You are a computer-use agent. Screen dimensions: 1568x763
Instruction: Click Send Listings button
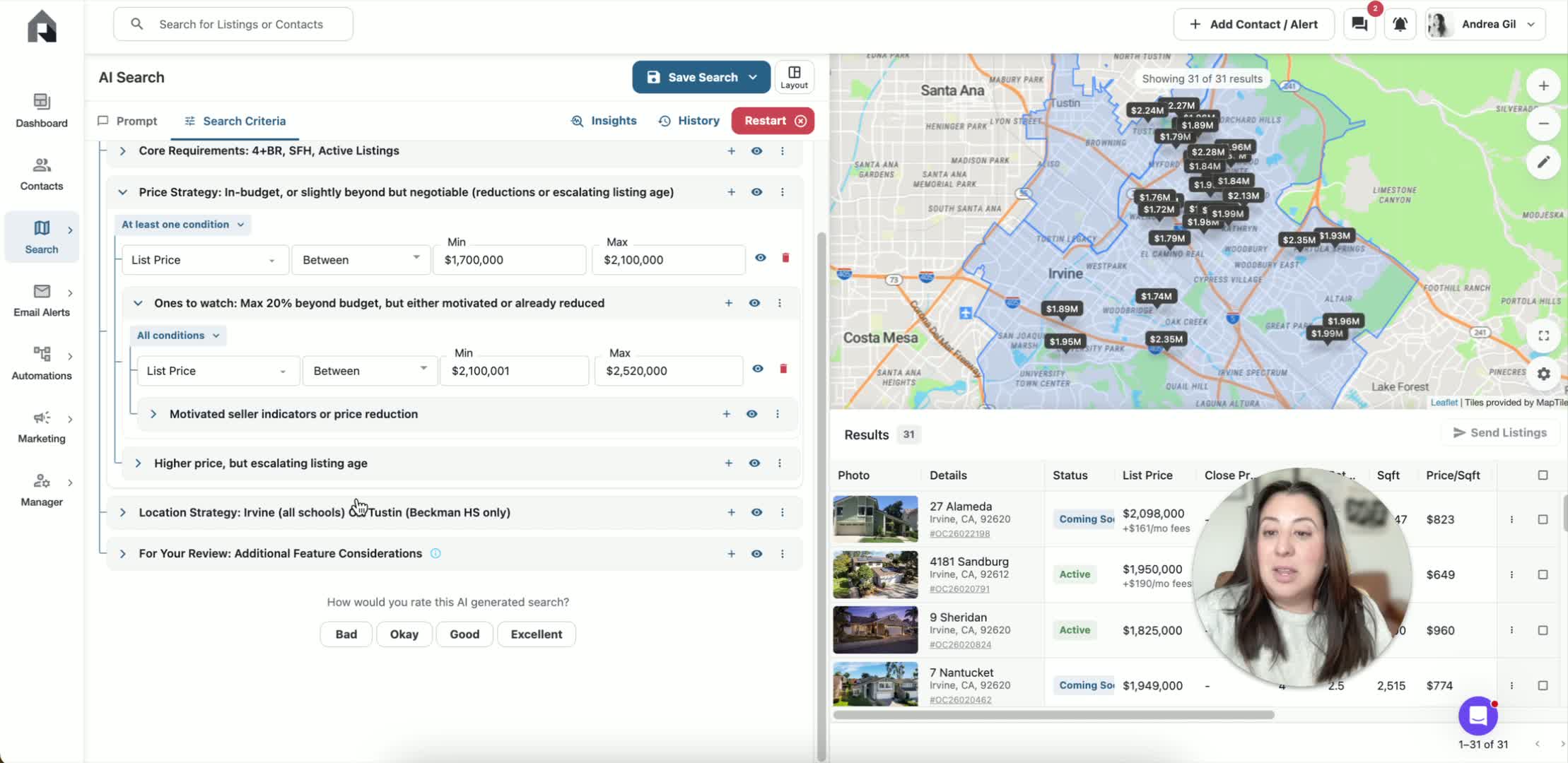[1500, 433]
